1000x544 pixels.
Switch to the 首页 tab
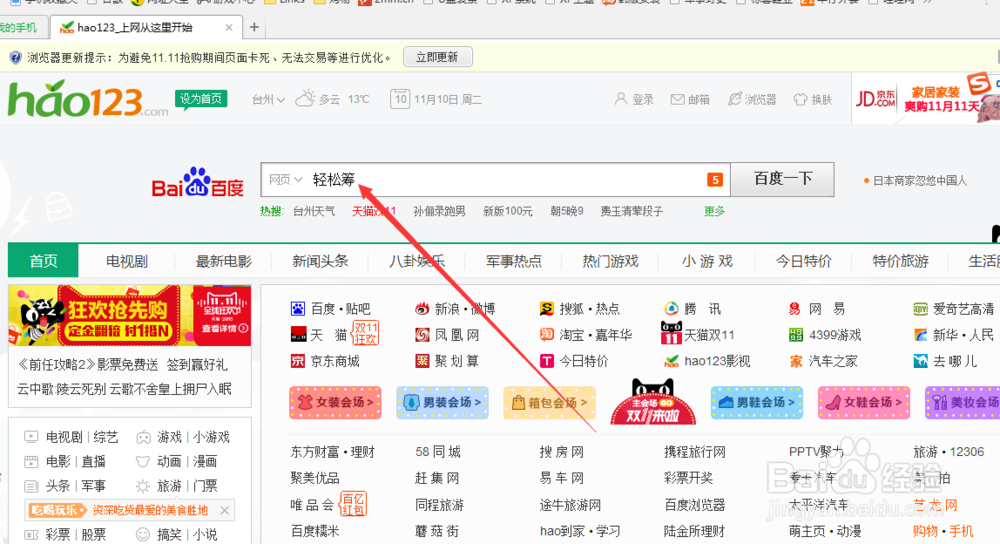43,261
